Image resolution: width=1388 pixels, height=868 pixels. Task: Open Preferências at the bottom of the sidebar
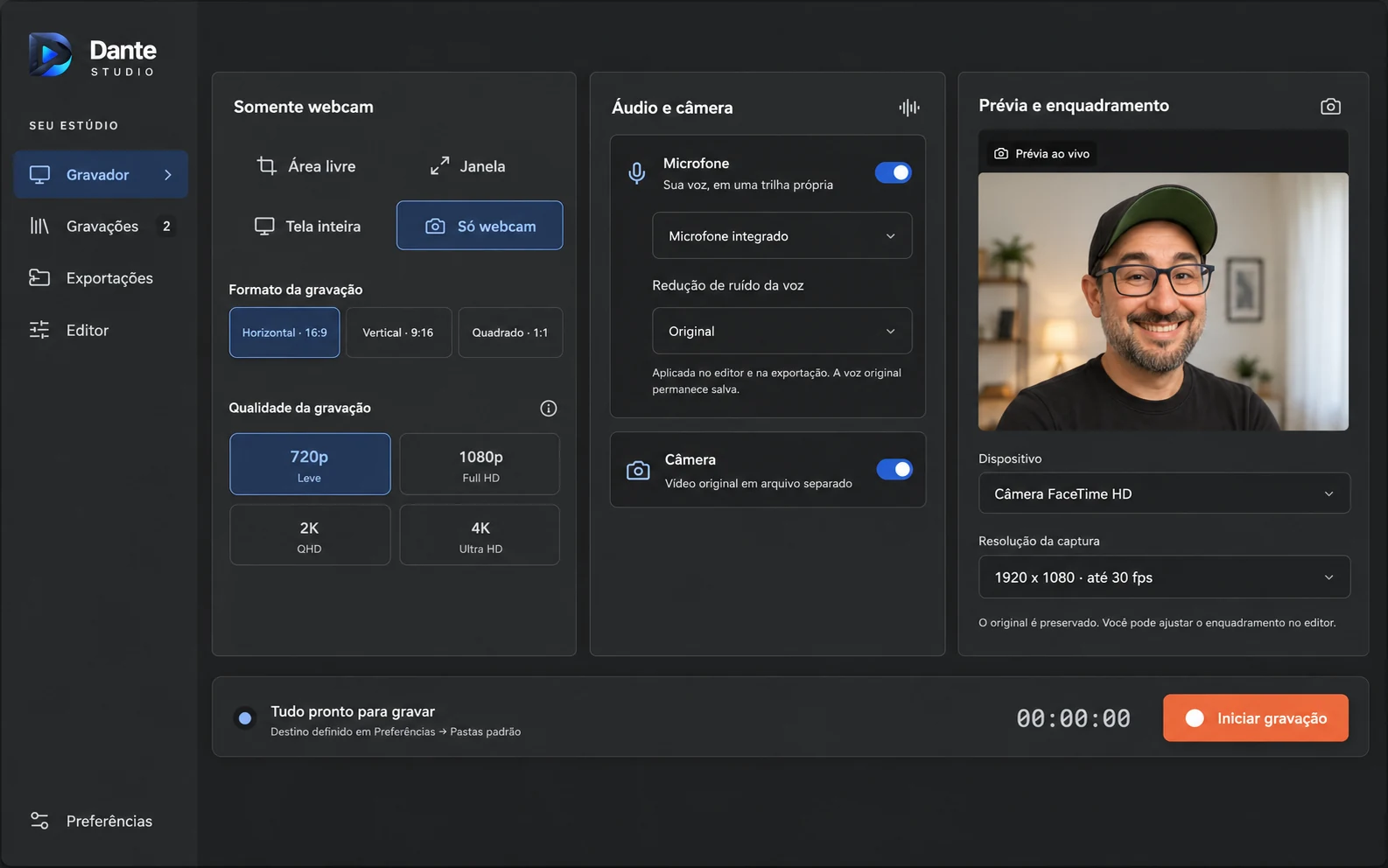(102, 821)
